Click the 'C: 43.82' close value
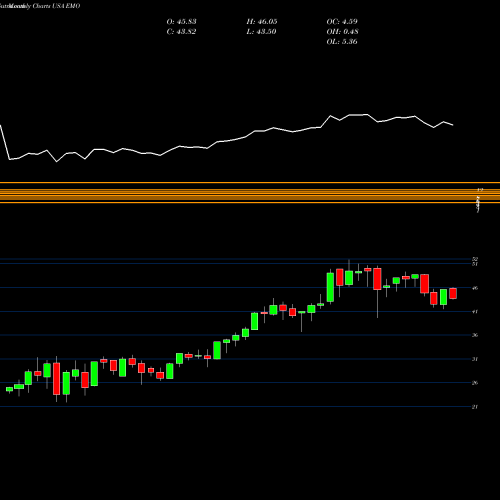The height and width of the screenshot is (500, 500). [x=181, y=32]
